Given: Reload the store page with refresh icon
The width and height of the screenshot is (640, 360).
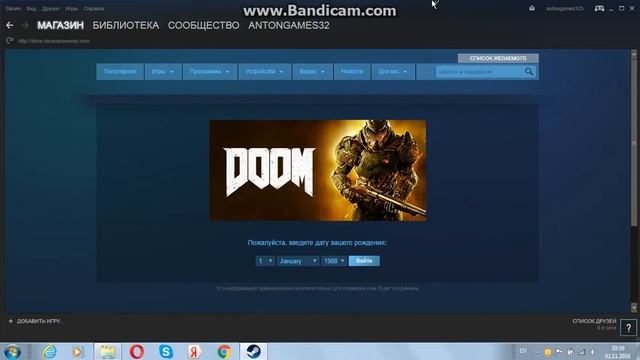Looking at the screenshot, I should 10,40.
